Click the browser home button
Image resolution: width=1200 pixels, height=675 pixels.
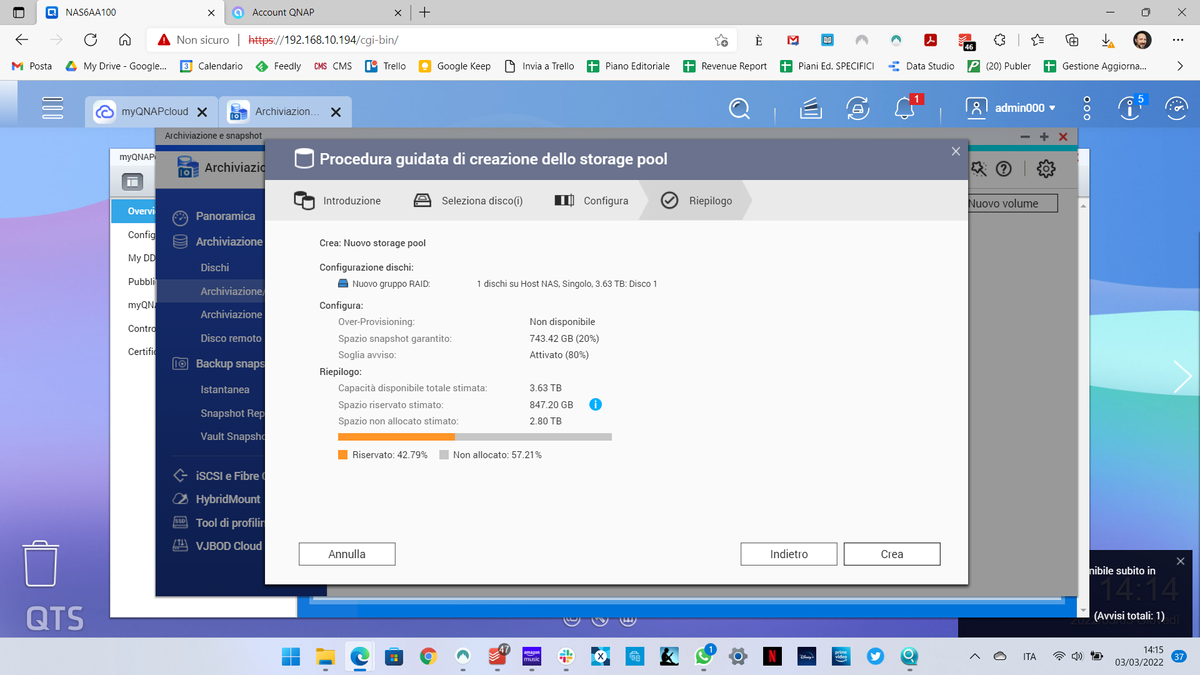point(125,40)
